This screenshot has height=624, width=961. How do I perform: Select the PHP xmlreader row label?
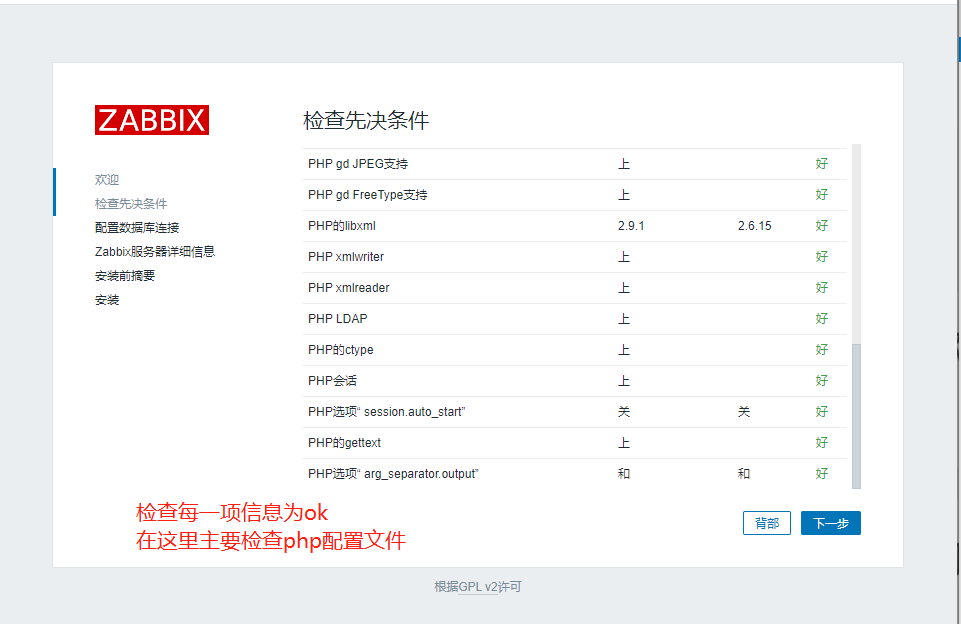click(349, 287)
